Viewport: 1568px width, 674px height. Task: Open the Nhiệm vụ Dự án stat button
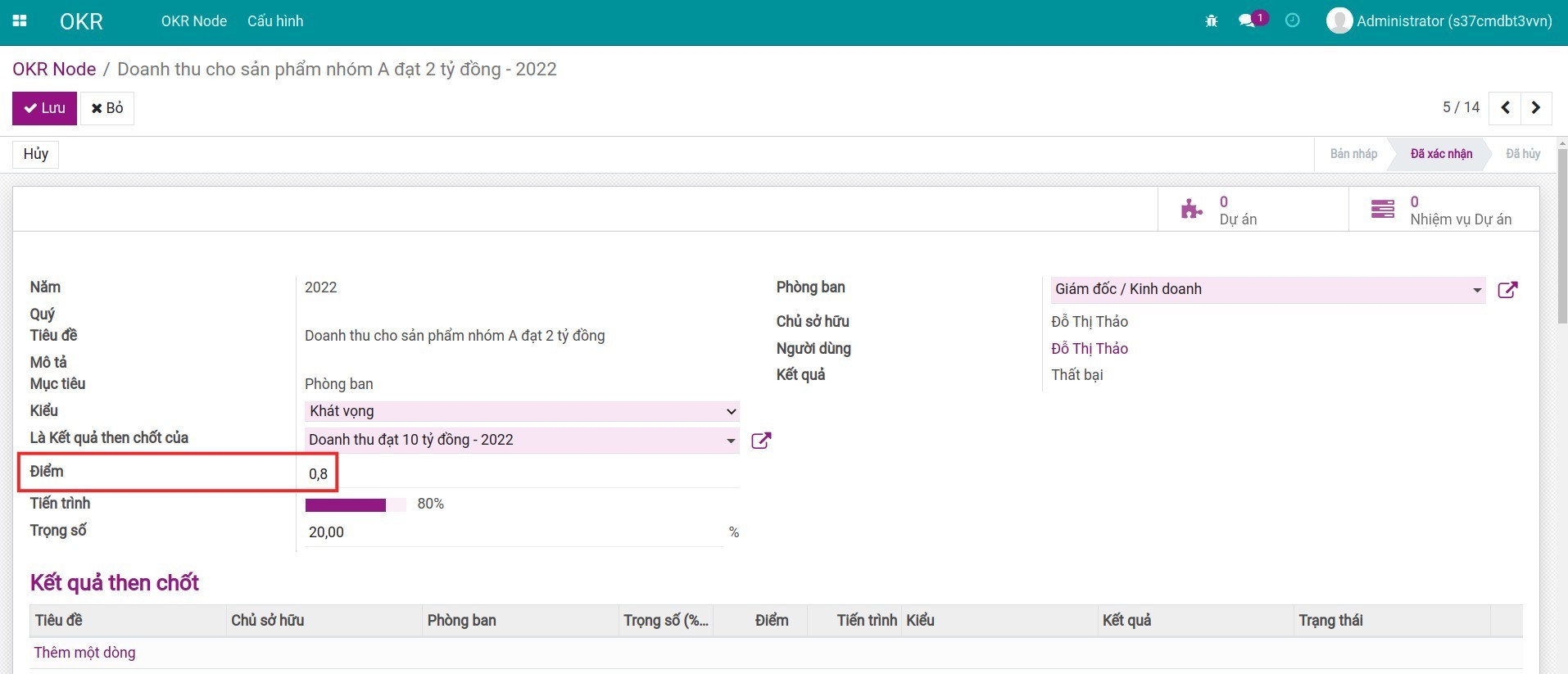point(1443,210)
